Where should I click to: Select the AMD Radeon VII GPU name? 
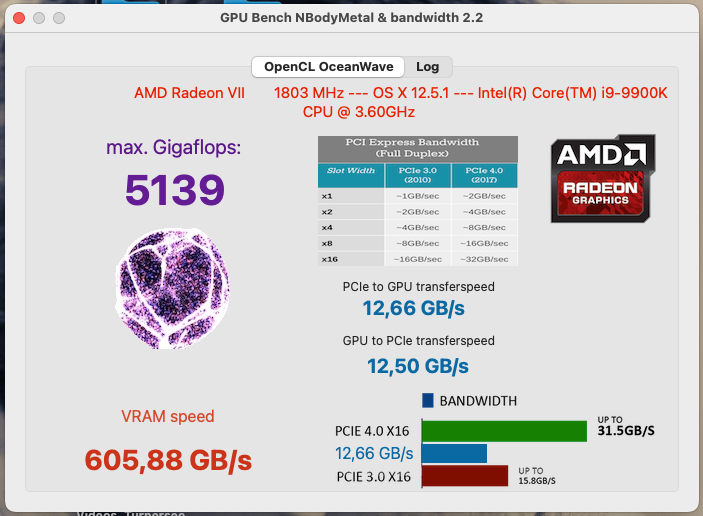(190, 93)
